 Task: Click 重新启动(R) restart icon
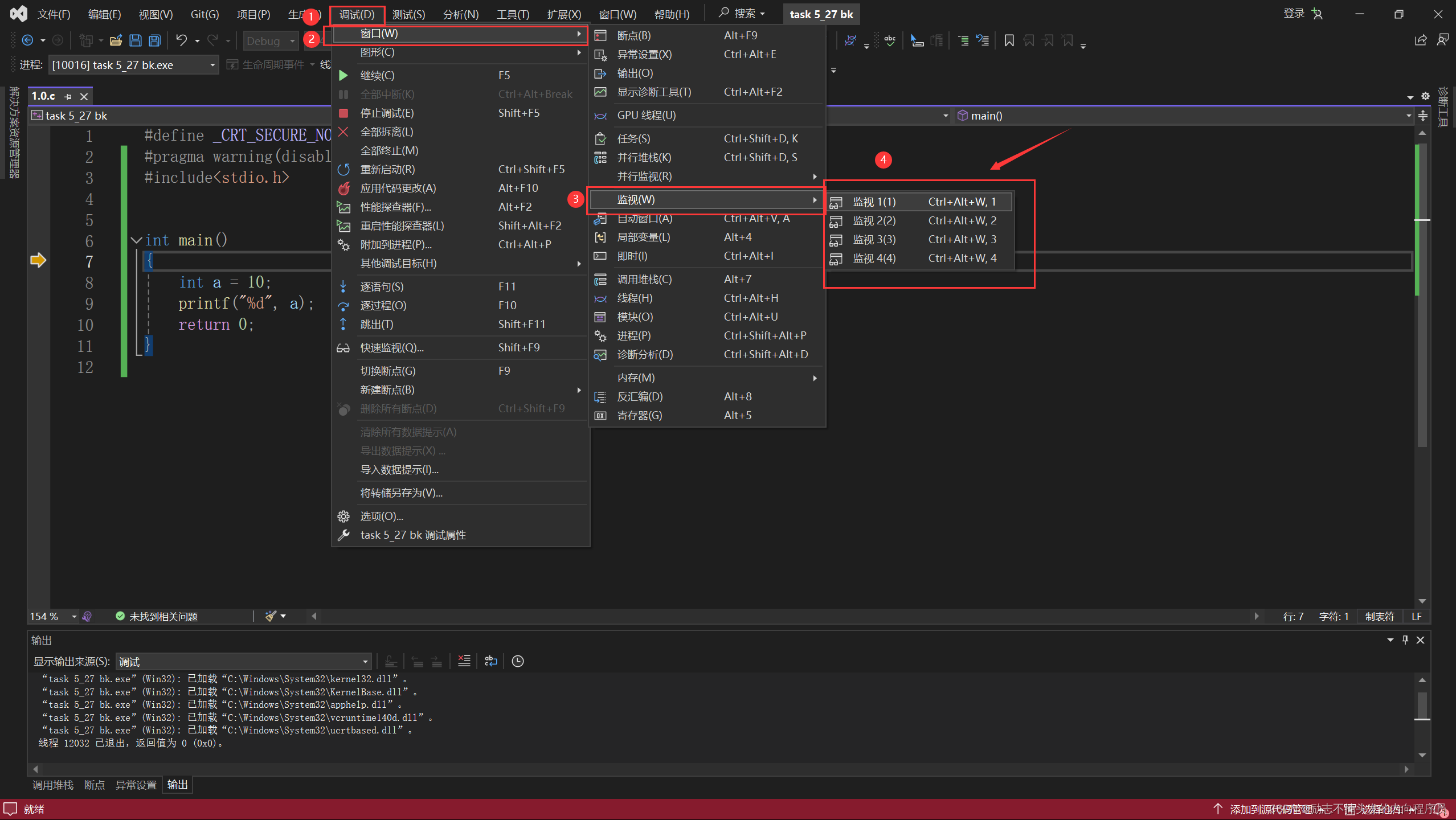[x=343, y=169]
